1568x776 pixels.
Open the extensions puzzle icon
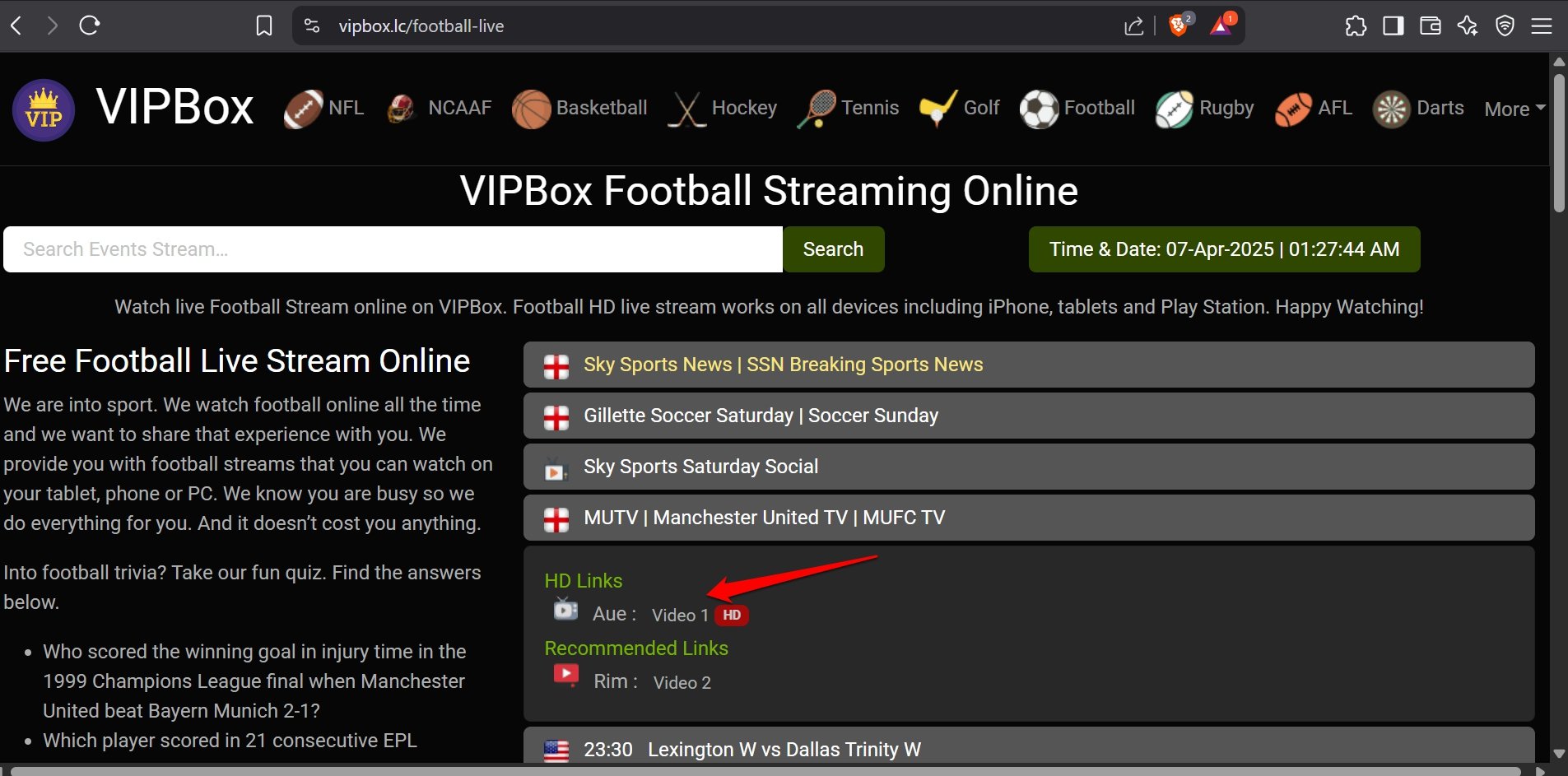(1356, 26)
